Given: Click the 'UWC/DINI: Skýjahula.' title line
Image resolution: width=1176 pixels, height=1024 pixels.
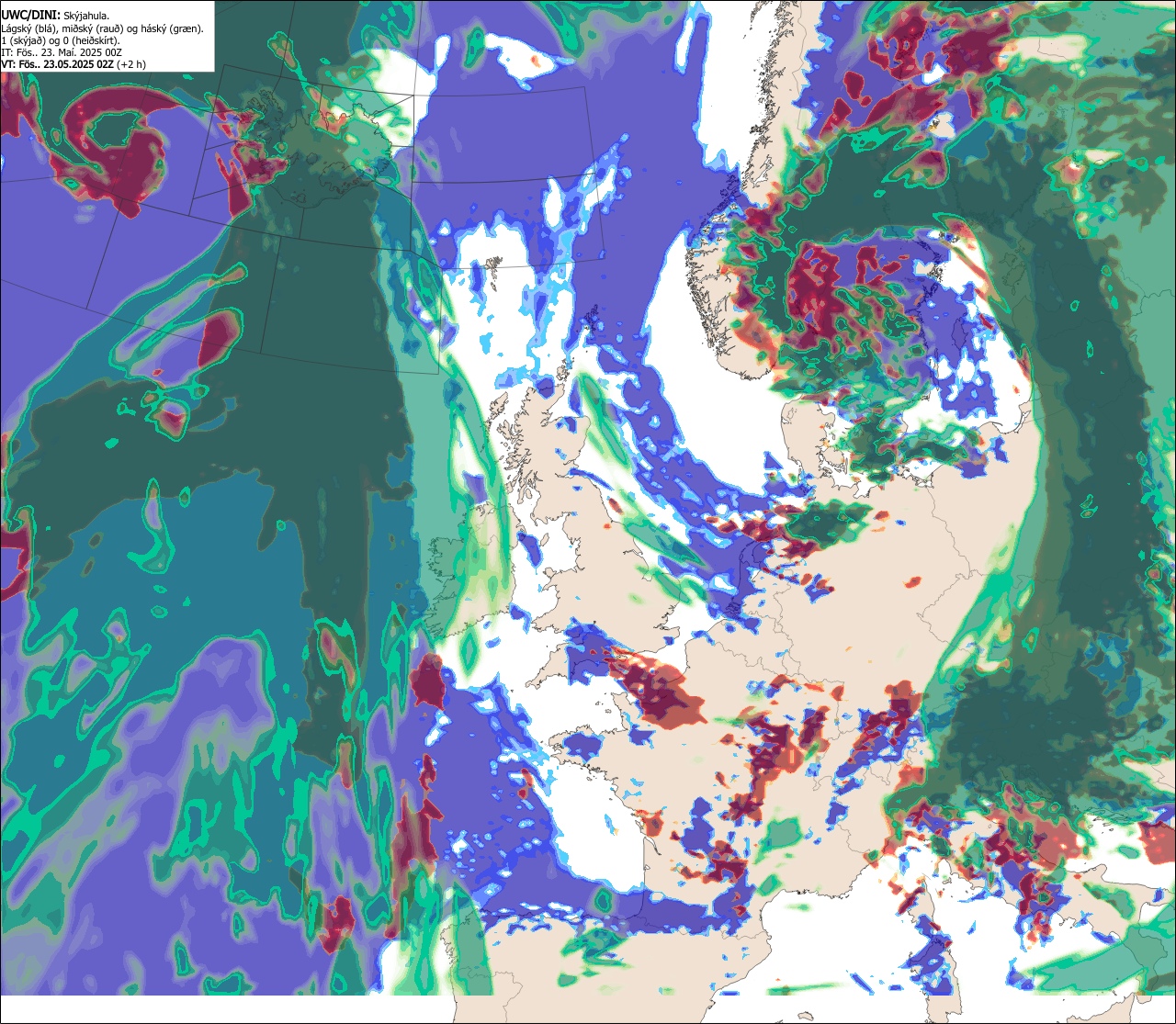Looking at the screenshot, I should pos(55,15).
